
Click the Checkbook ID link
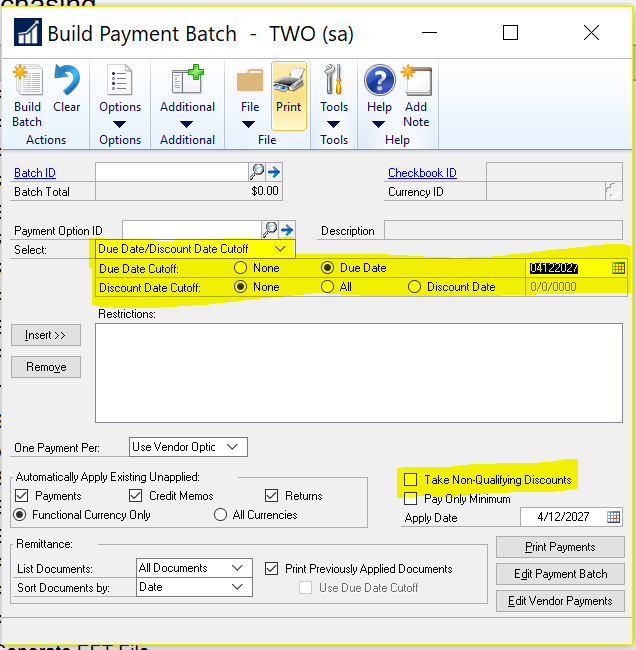[x=422, y=173]
